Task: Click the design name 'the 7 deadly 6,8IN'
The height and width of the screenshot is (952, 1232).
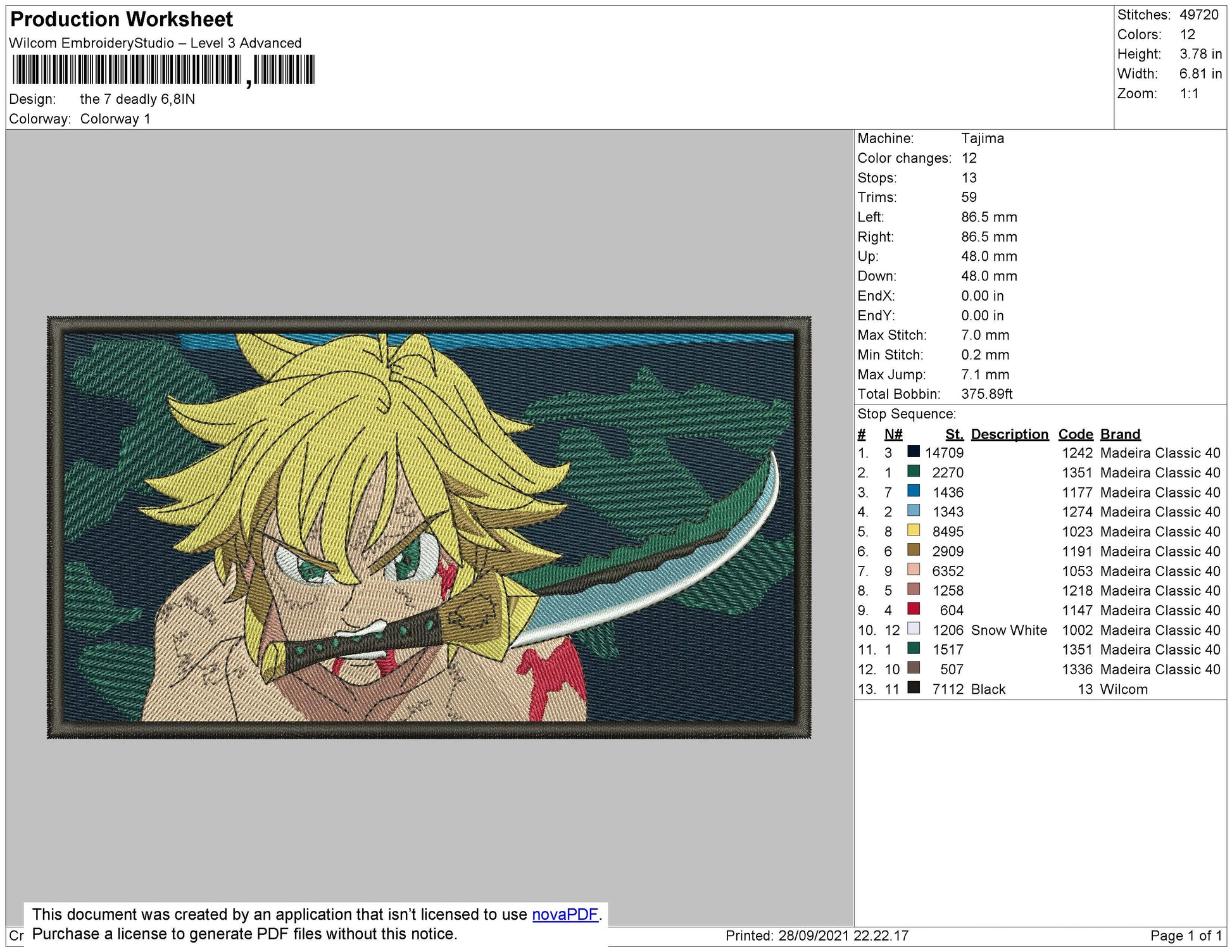Action: [137, 99]
